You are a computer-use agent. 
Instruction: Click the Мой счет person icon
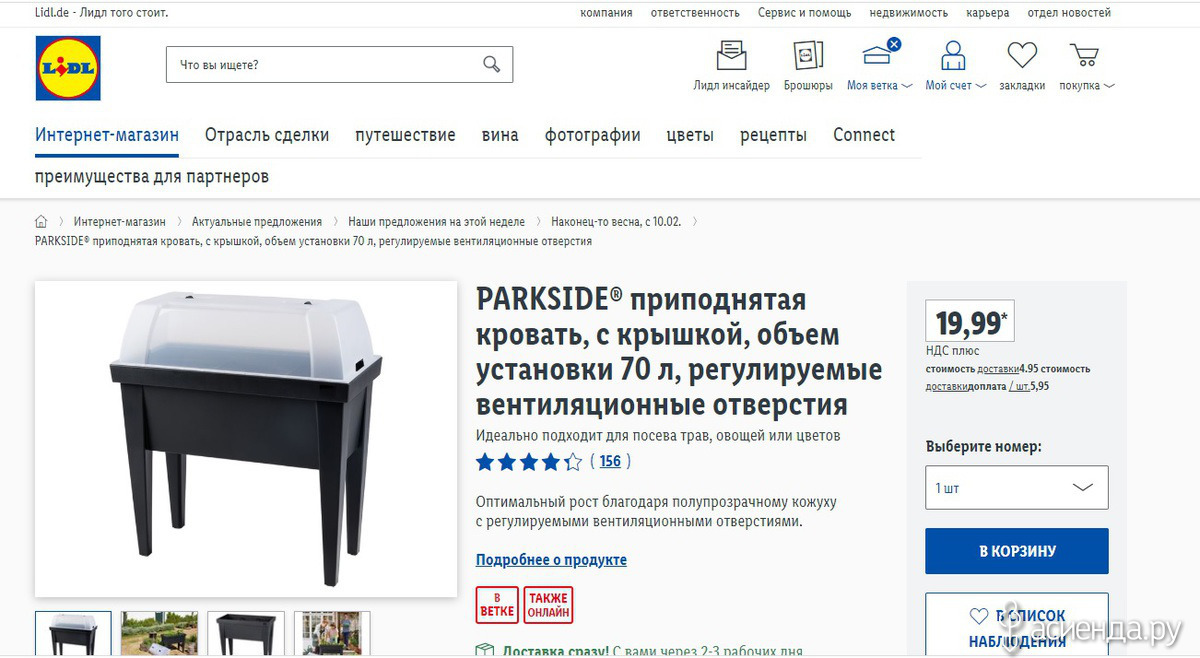click(x=954, y=54)
